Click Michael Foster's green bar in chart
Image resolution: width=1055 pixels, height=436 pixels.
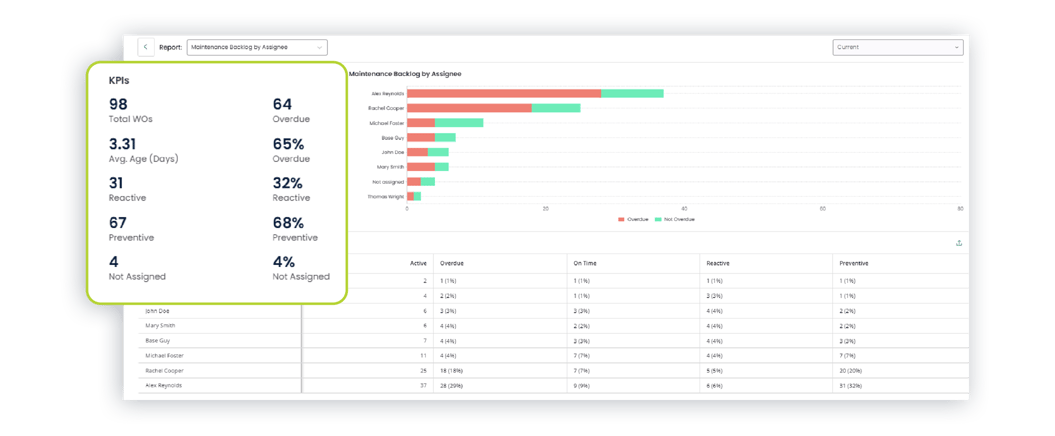tap(459, 123)
